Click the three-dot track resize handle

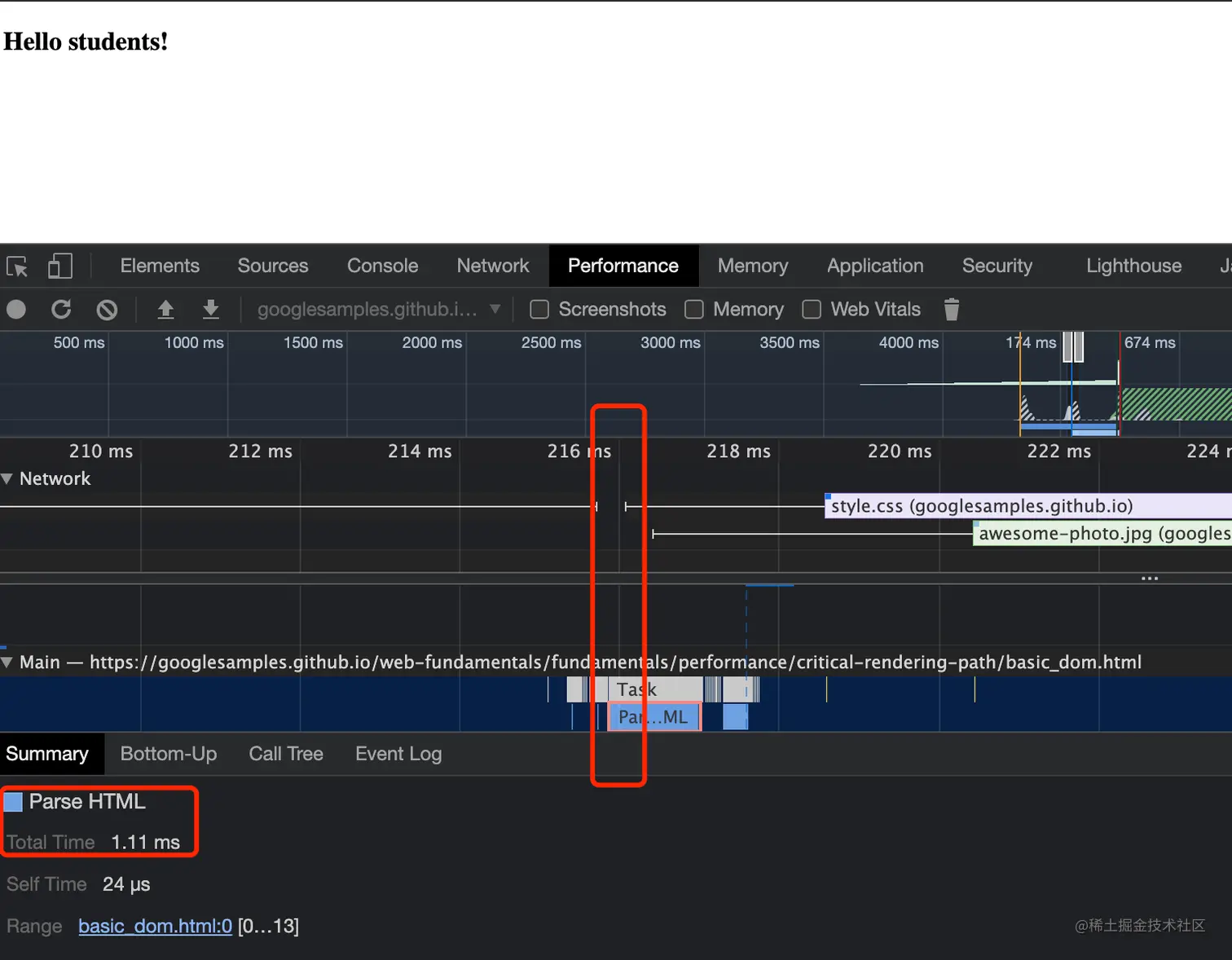coord(1150,579)
